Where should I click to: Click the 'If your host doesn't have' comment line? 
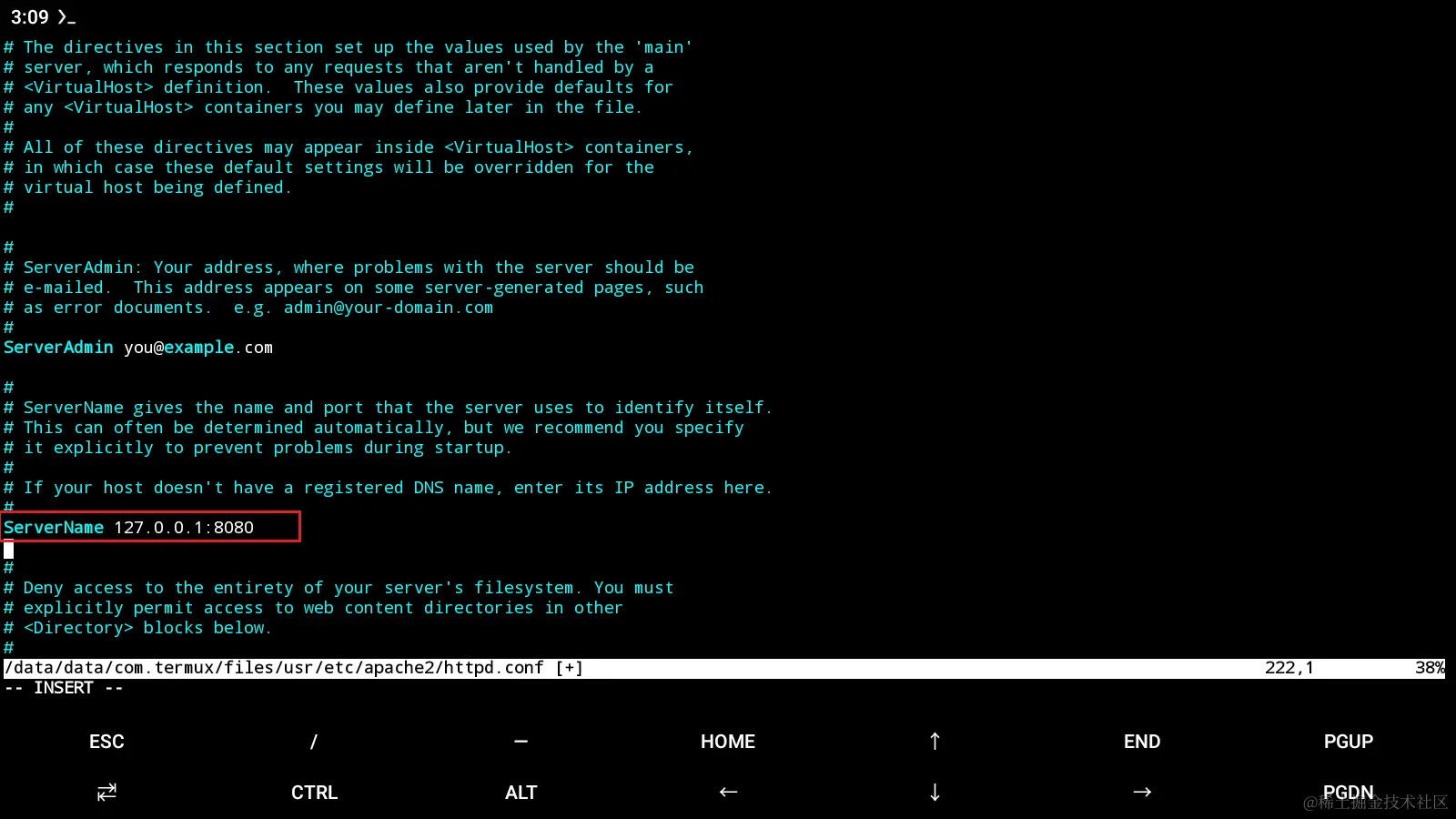(x=388, y=488)
